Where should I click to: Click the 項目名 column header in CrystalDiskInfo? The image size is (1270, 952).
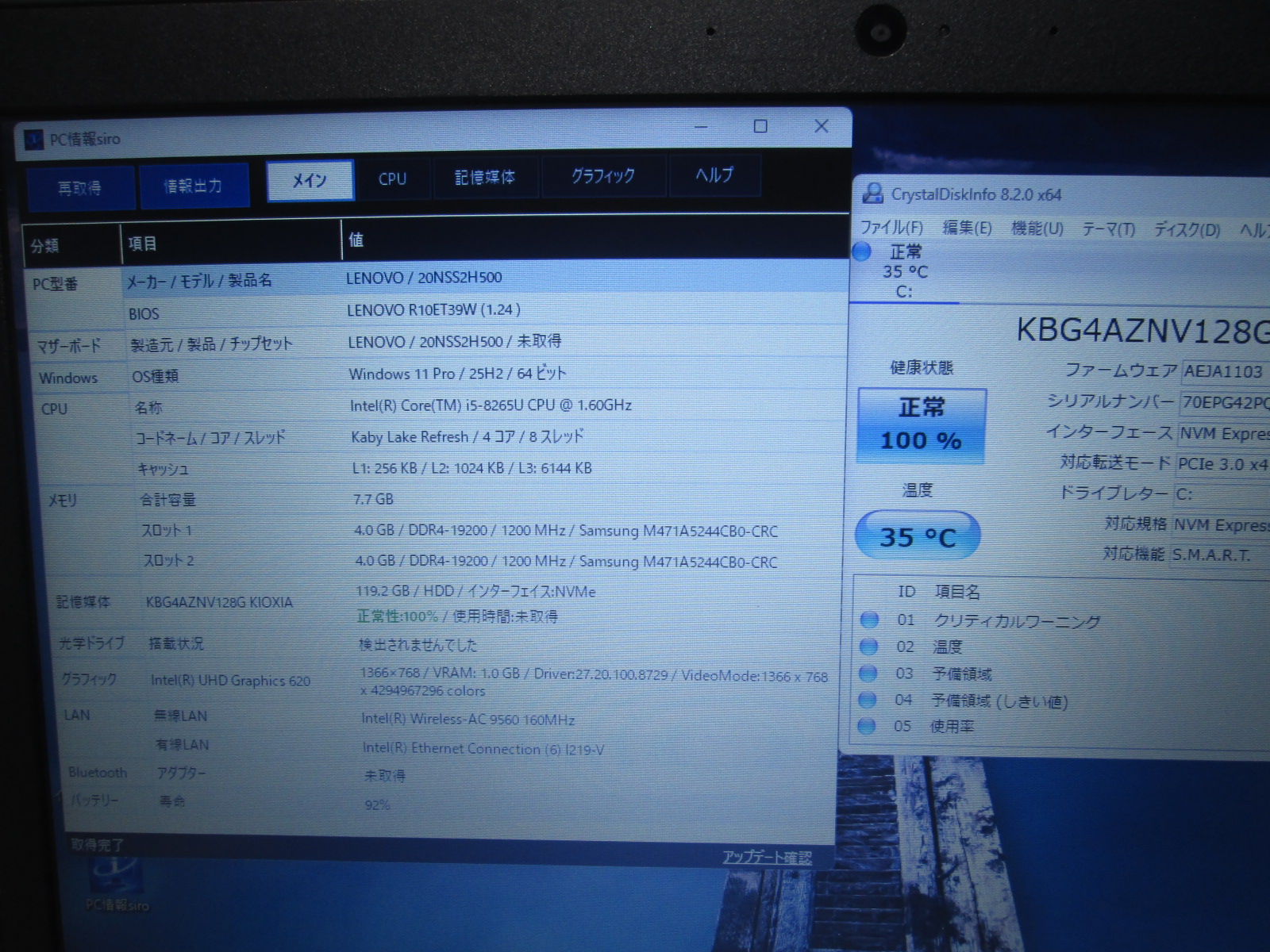click(x=957, y=592)
